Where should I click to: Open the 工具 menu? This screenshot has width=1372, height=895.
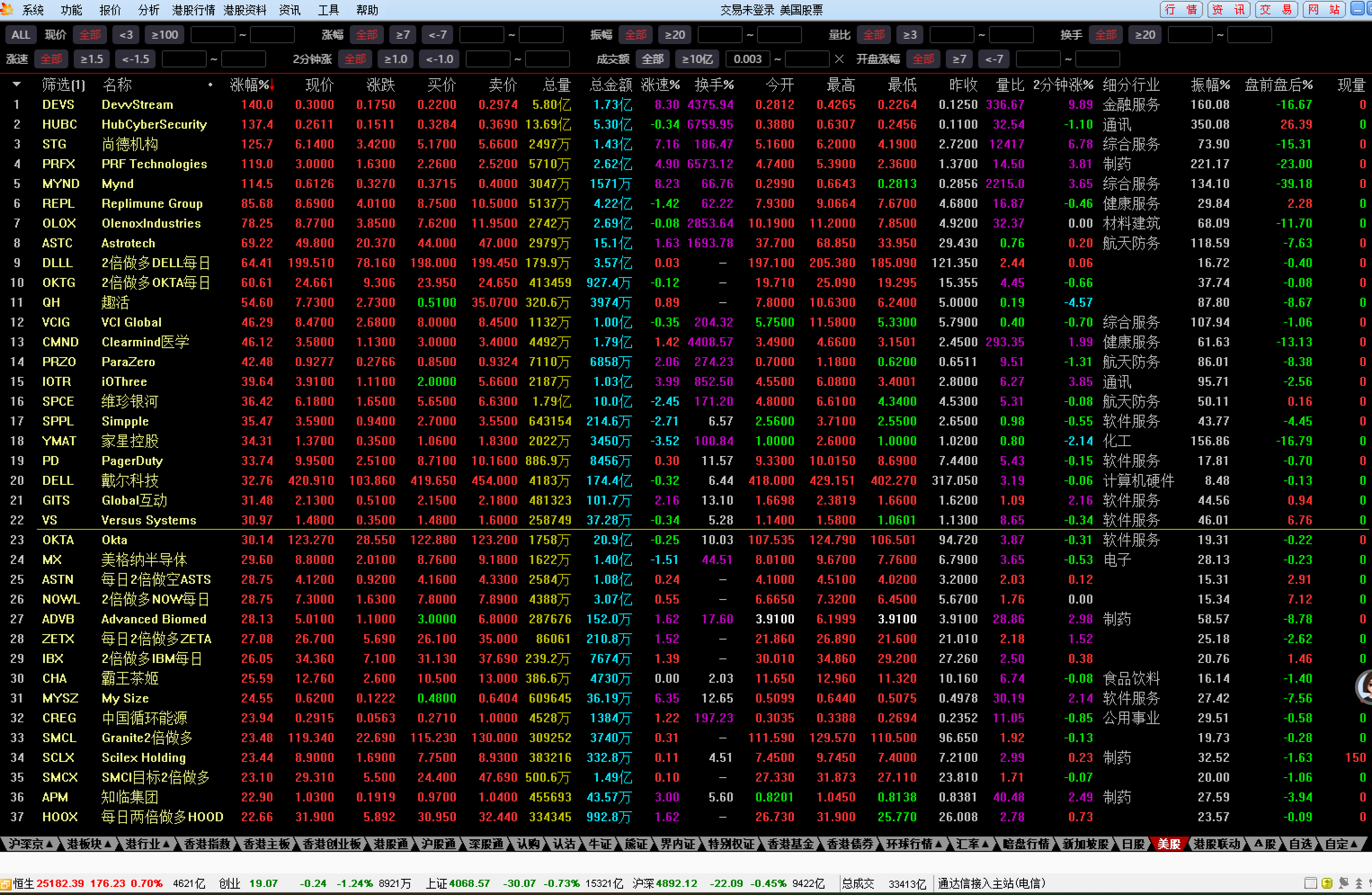[x=329, y=10]
